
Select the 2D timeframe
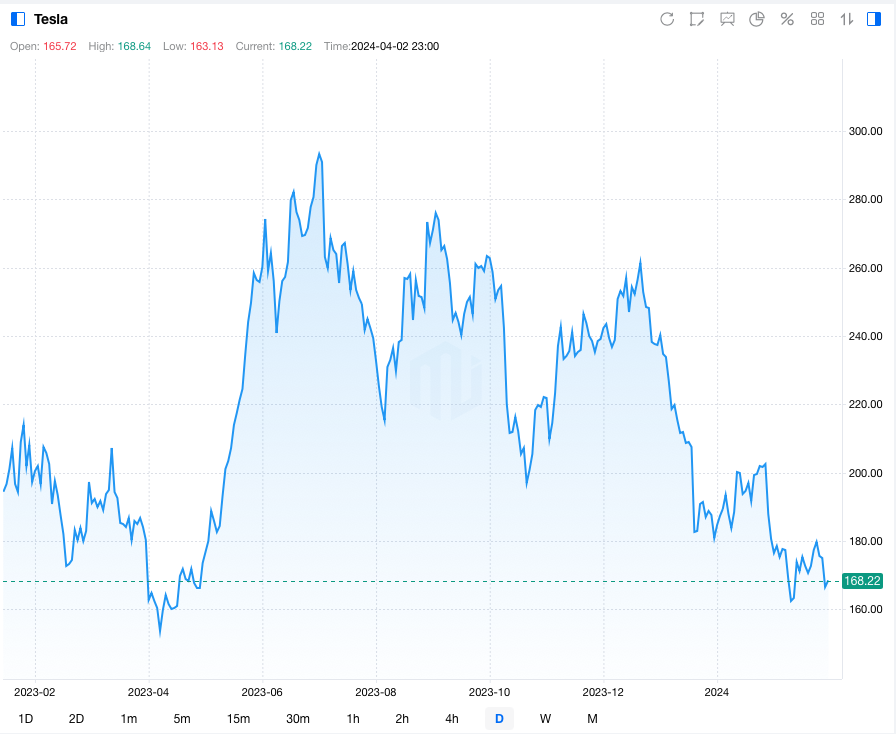pyautogui.click(x=76, y=718)
